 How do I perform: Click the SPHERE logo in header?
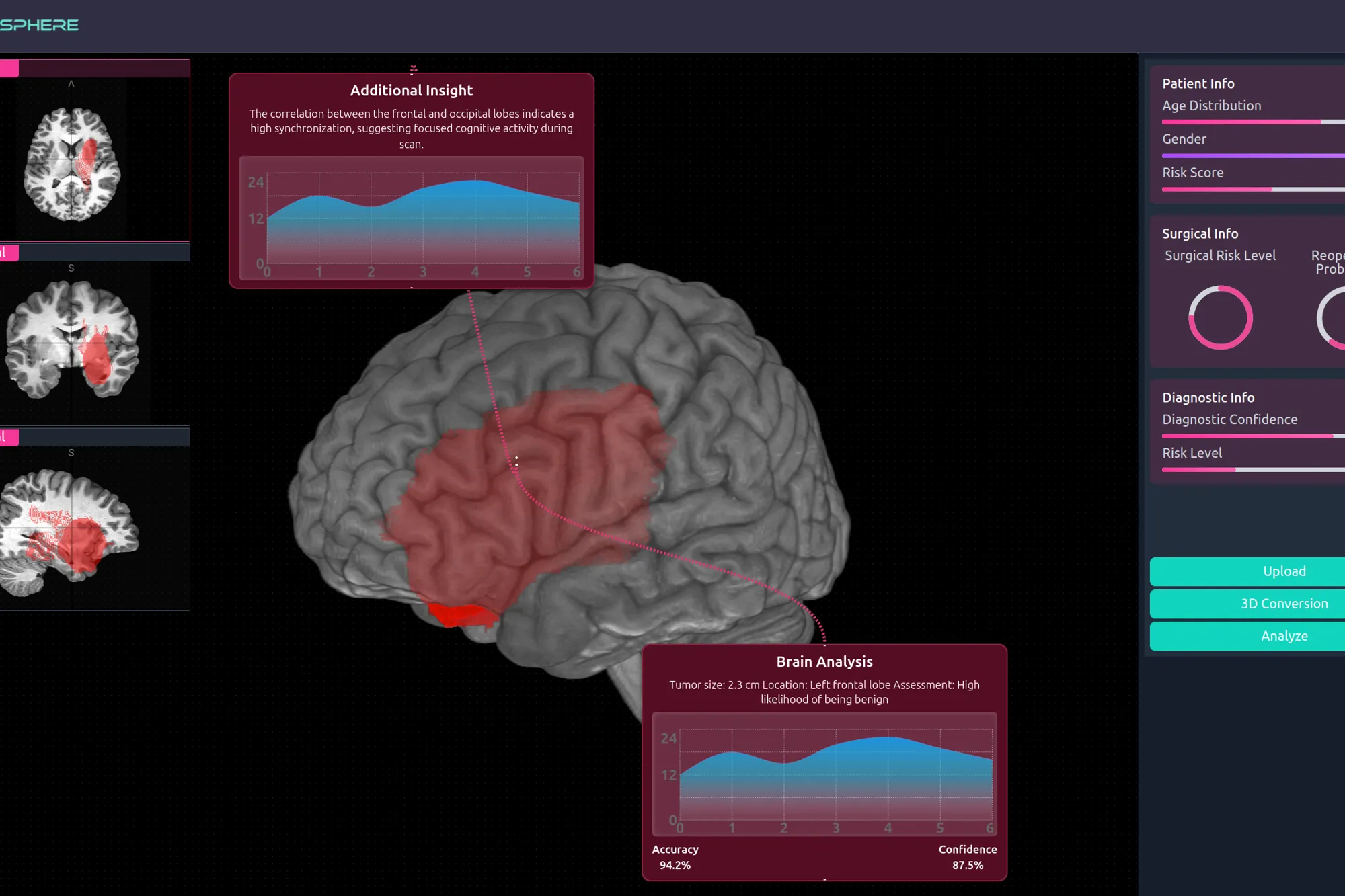click(39, 26)
